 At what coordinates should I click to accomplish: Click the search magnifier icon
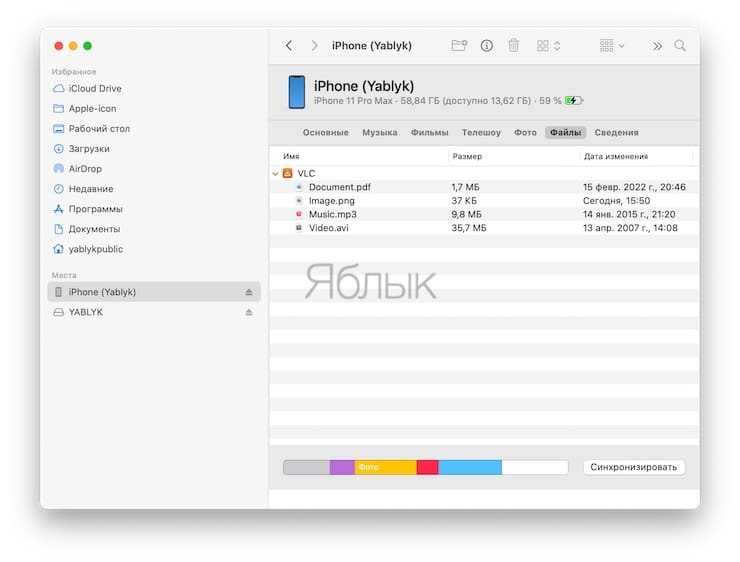point(680,46)
